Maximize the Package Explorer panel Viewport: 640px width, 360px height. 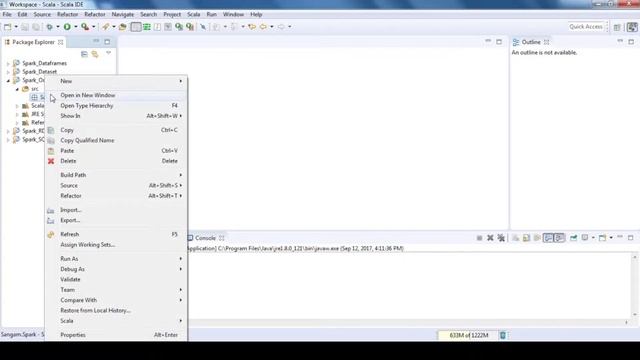pos(107,42)
